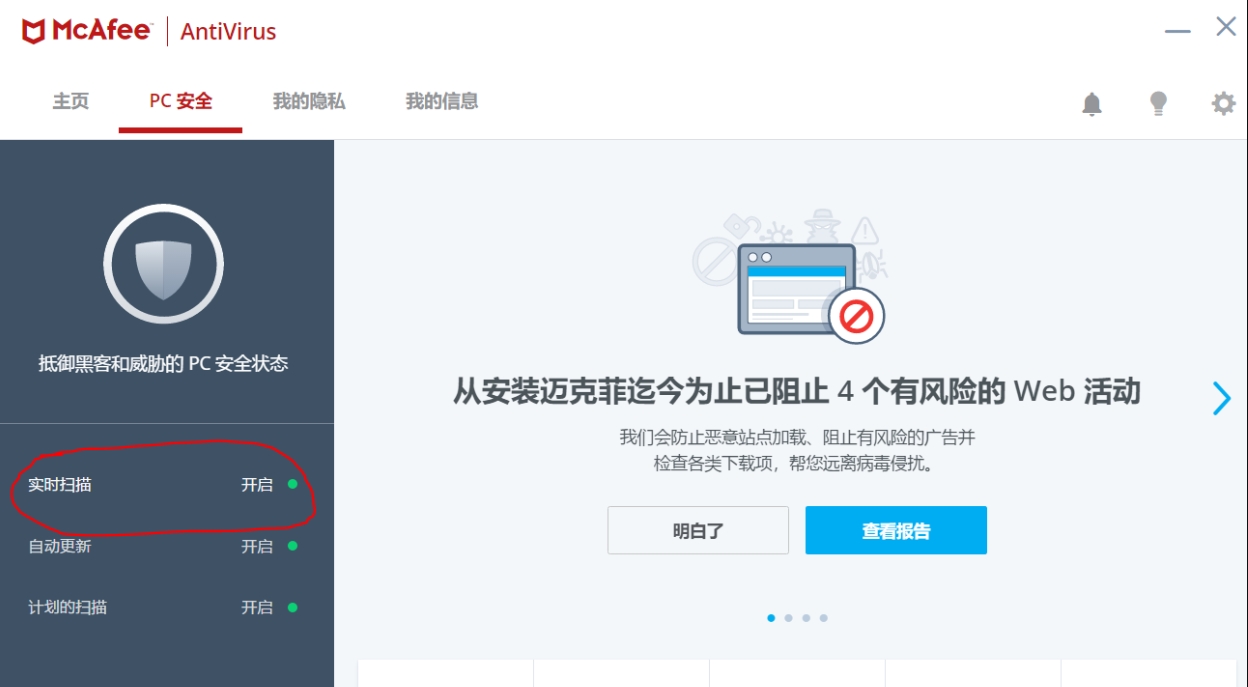Viewport: 1248px width, 687px height.
Task: Advance carousel with right chevron arrow
Action: pyautogui.click(x=1221, y=398)
